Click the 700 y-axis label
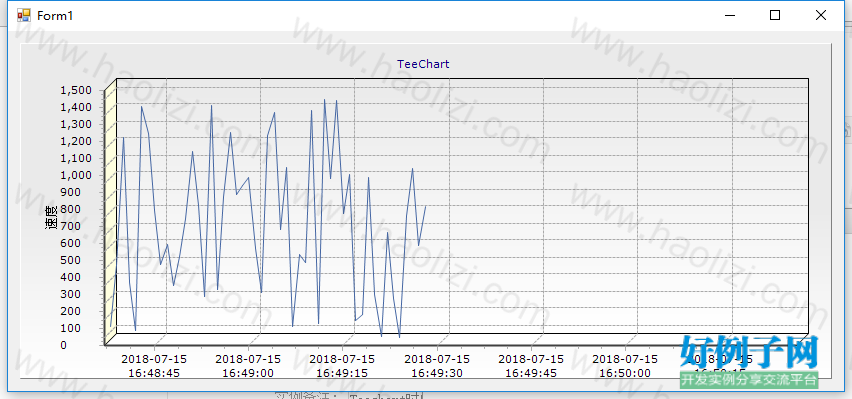Viewport: 852px width, 399px height. 72,226
